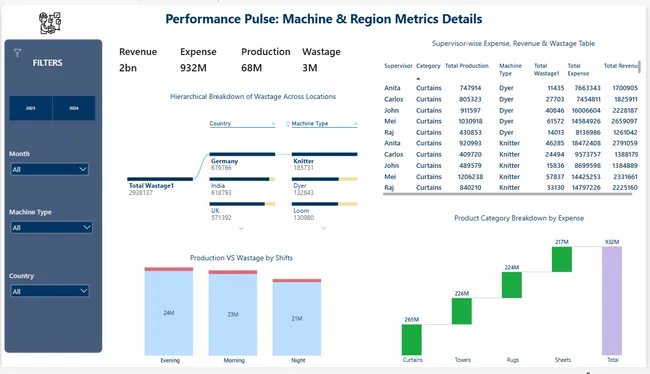Click the green Curtains waterfall bar

pos(412,340)
